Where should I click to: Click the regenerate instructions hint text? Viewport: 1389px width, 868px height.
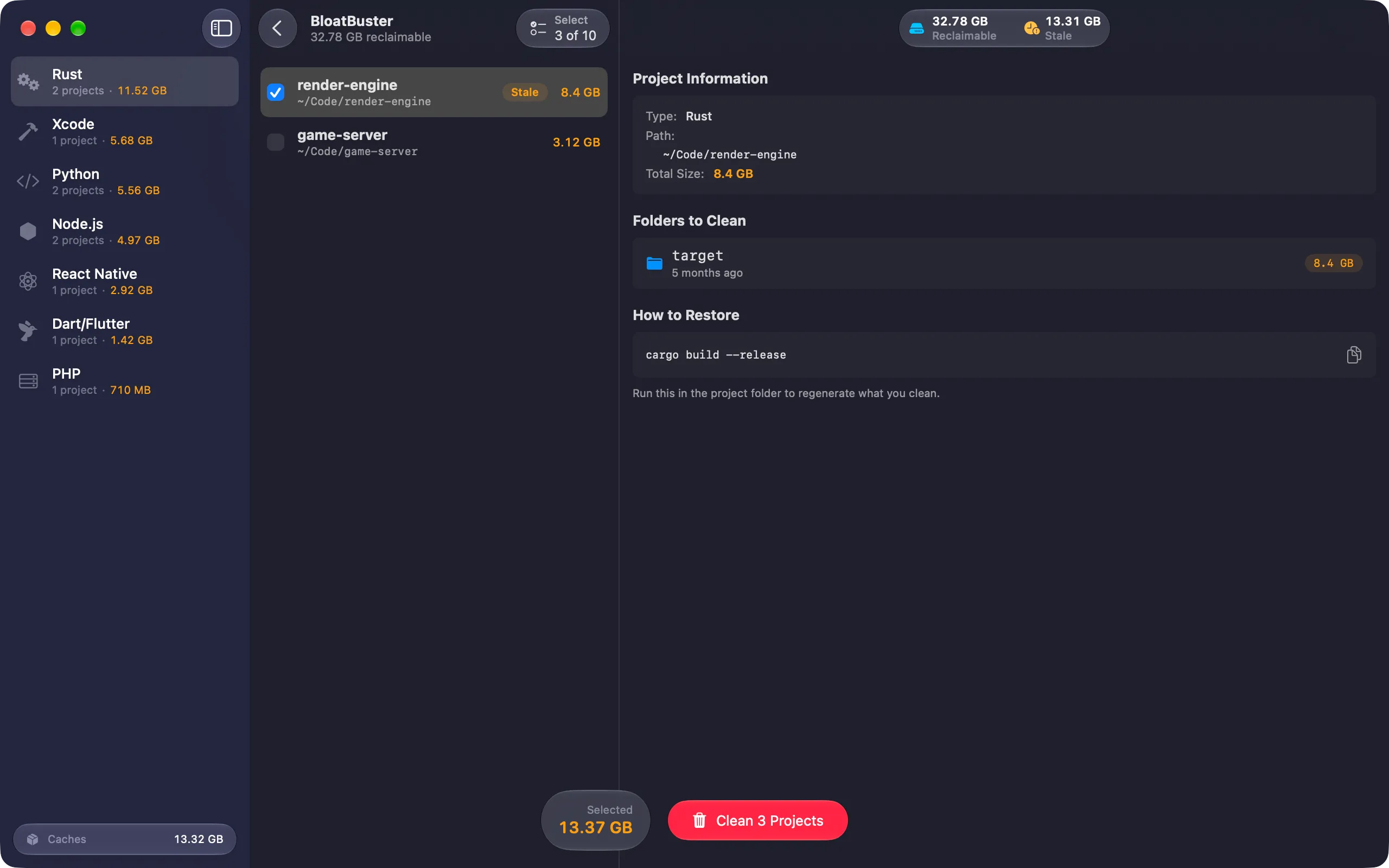pyautogui.click(x=786, y=393)
